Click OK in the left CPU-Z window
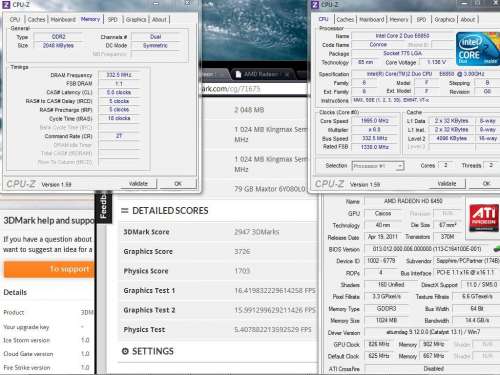The width and height of the screenshot is (500, 375). point(178,184)
